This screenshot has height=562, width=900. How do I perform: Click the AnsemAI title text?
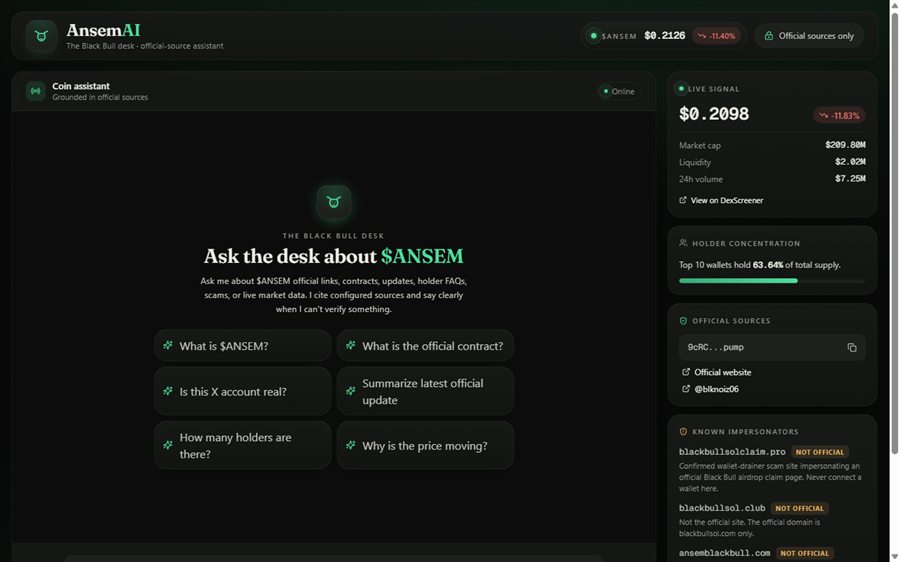point(103,30)
